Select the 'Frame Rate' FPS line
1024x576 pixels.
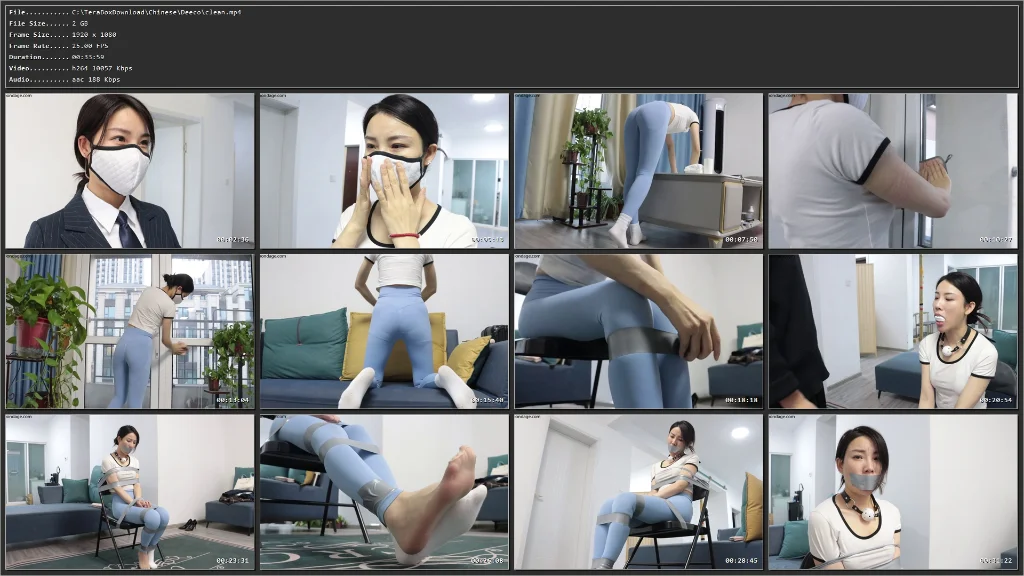pos(59,46)
